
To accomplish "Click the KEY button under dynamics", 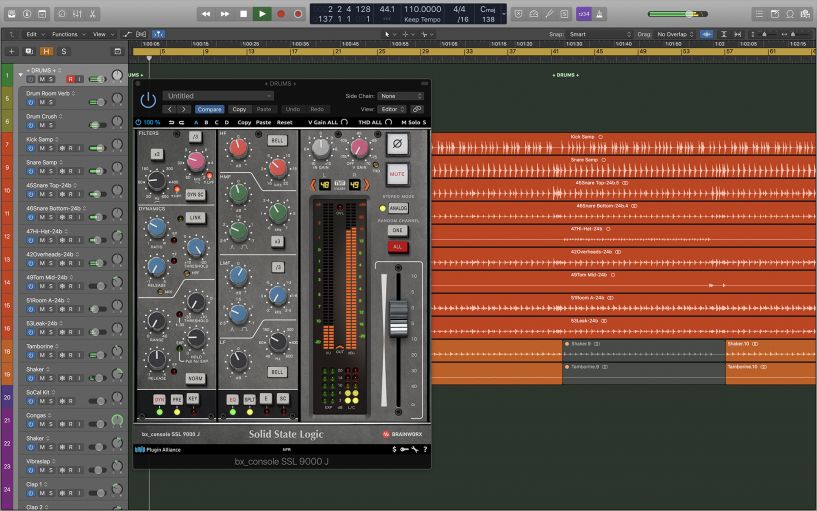I will (193, 398).
